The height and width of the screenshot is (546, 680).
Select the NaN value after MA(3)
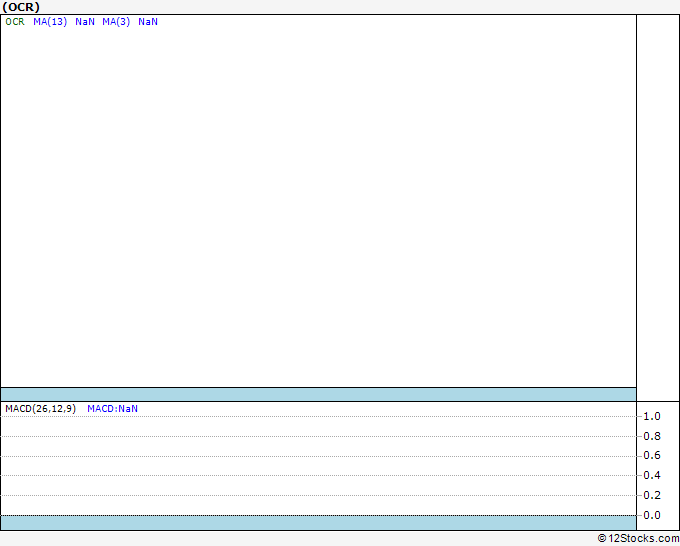pos(148,22)
